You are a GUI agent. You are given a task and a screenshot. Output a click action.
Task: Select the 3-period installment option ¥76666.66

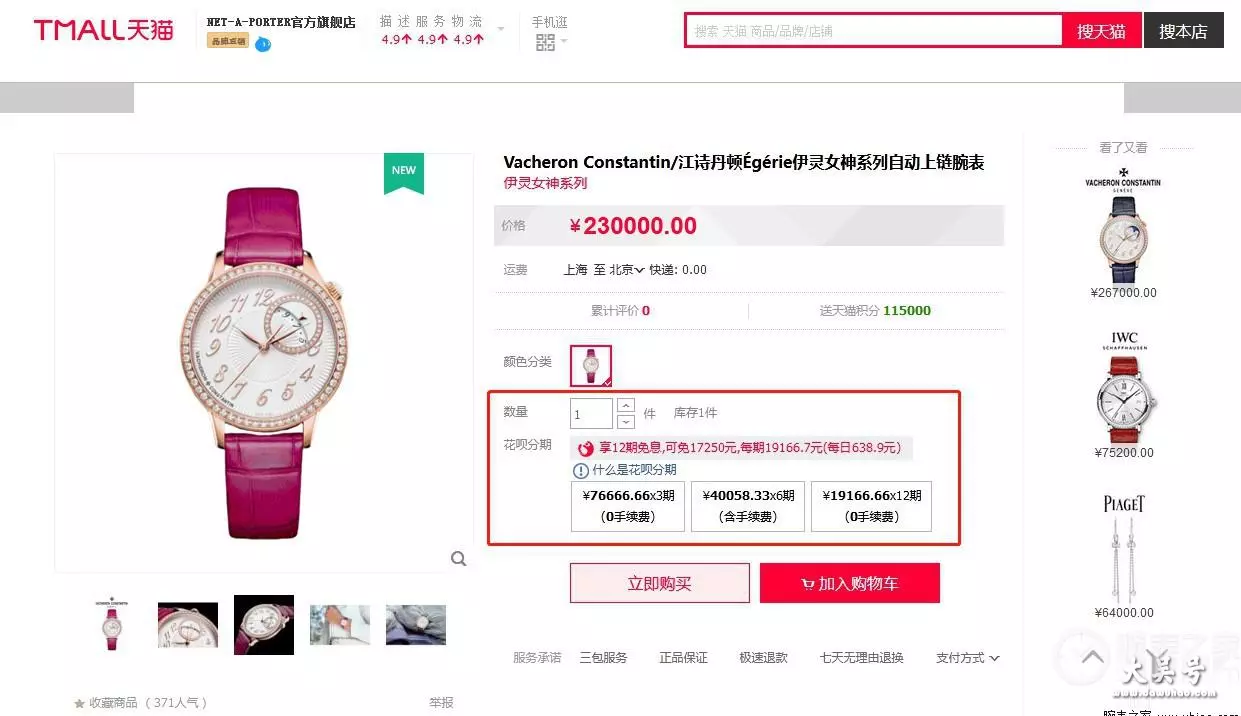pyautogui.click(x=628, y=506)
